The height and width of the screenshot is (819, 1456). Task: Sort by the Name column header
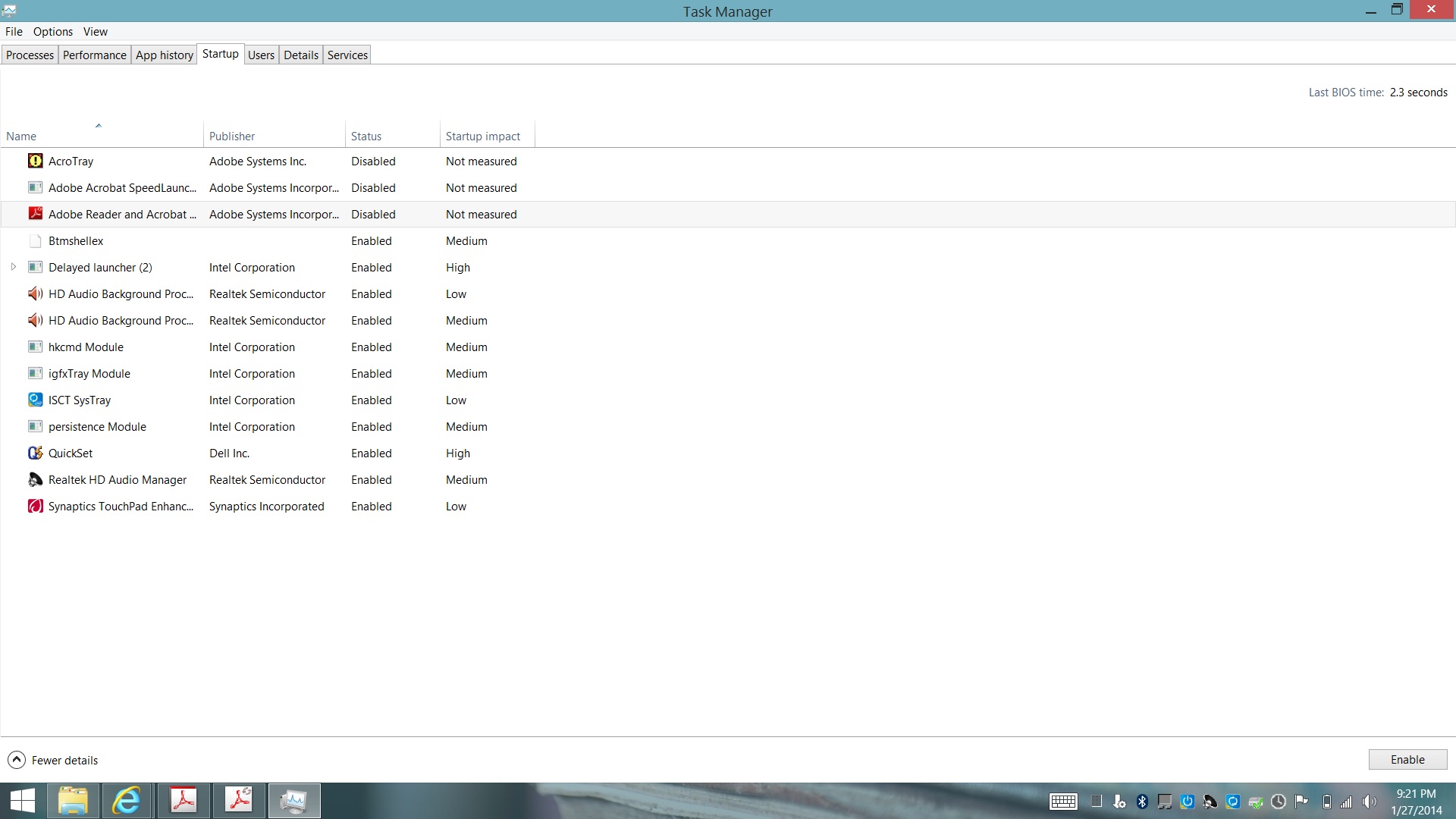pyautogui.click(x=102, y=135)
